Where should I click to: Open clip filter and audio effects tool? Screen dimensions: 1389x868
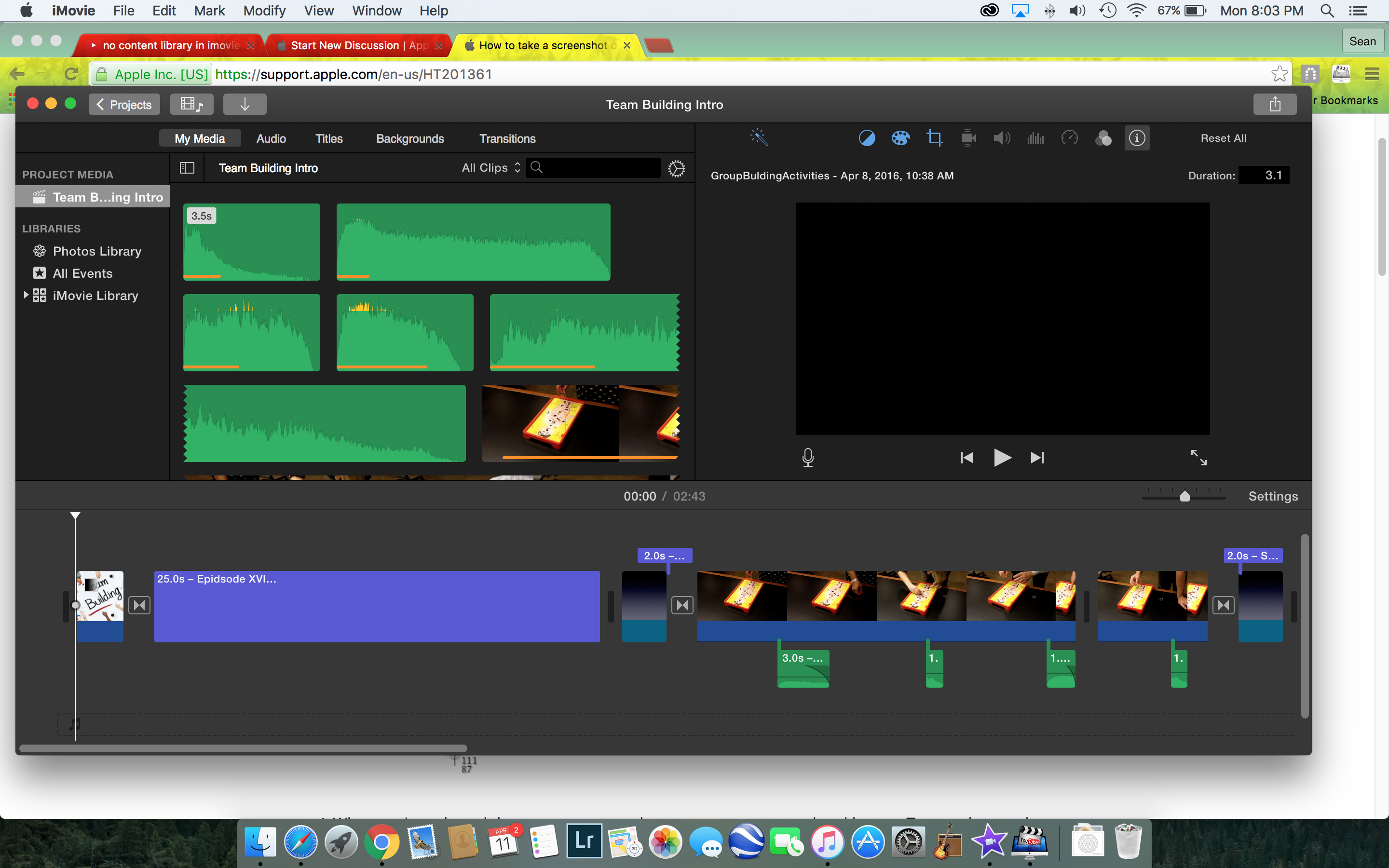pos(1103,138)
